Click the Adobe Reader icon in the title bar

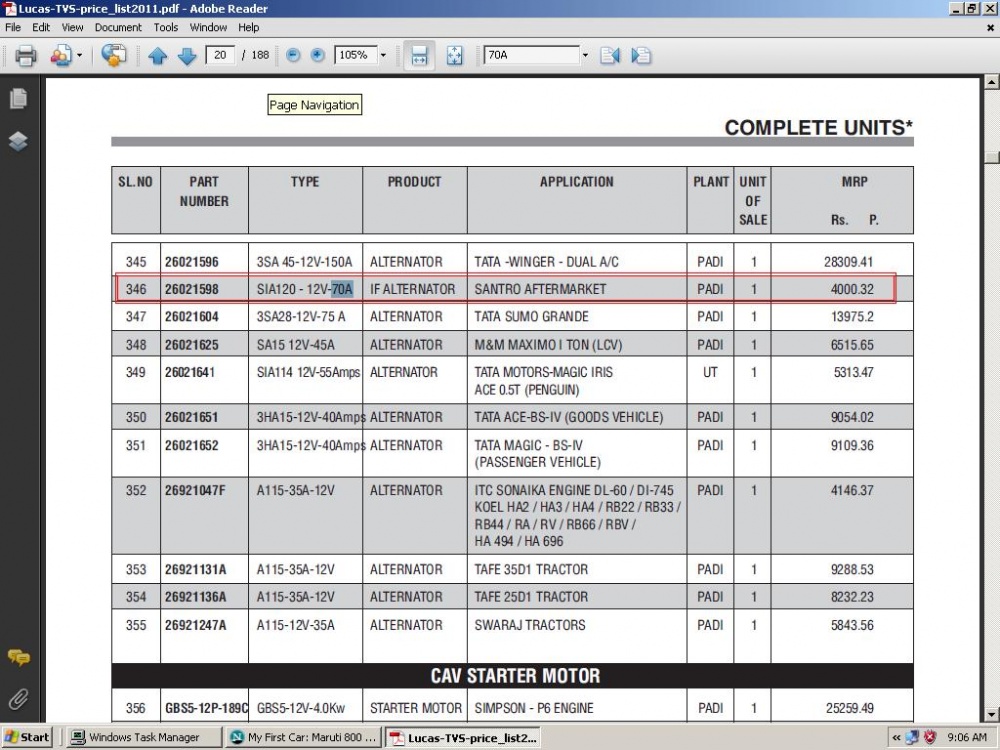pos(9,8)
